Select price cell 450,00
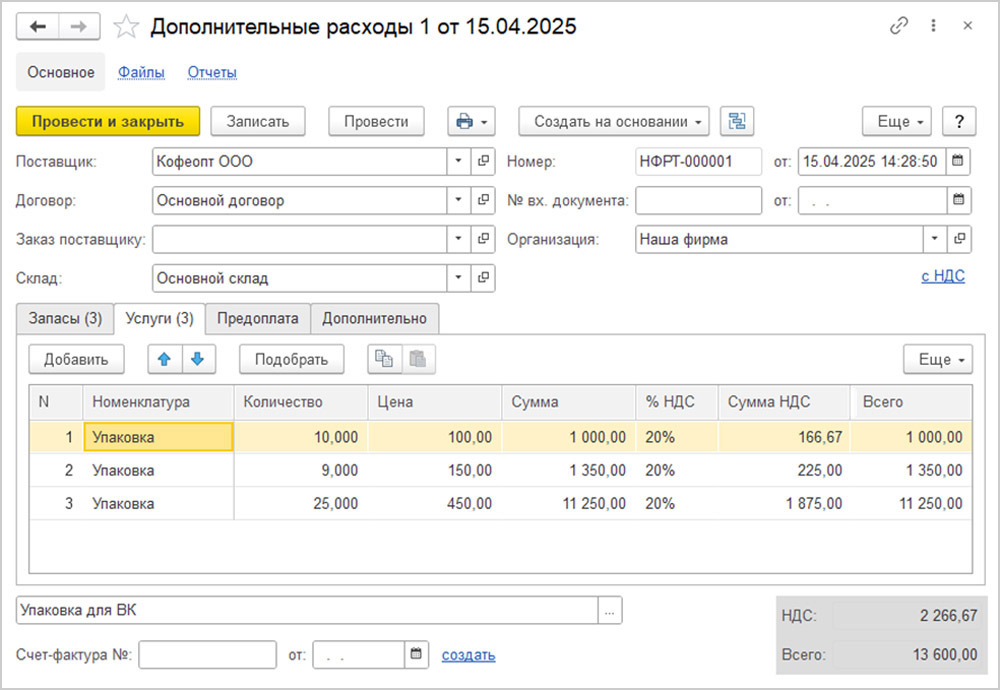 click(x=435, y=503)
